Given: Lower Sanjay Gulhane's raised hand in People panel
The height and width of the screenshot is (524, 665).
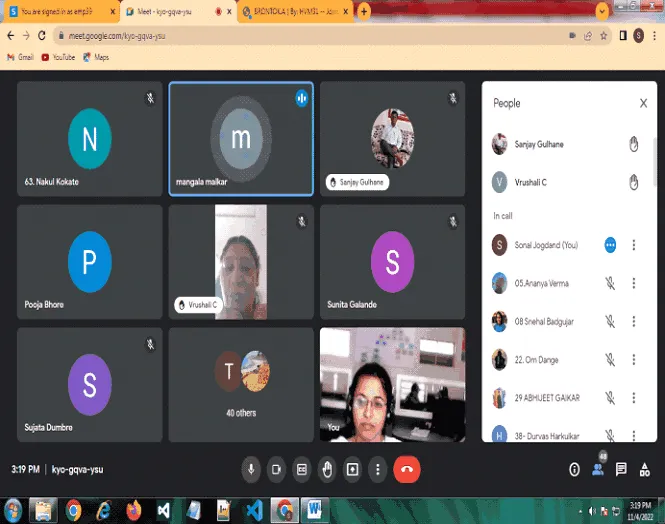Looking at the screenshot, I should (633, 144).
